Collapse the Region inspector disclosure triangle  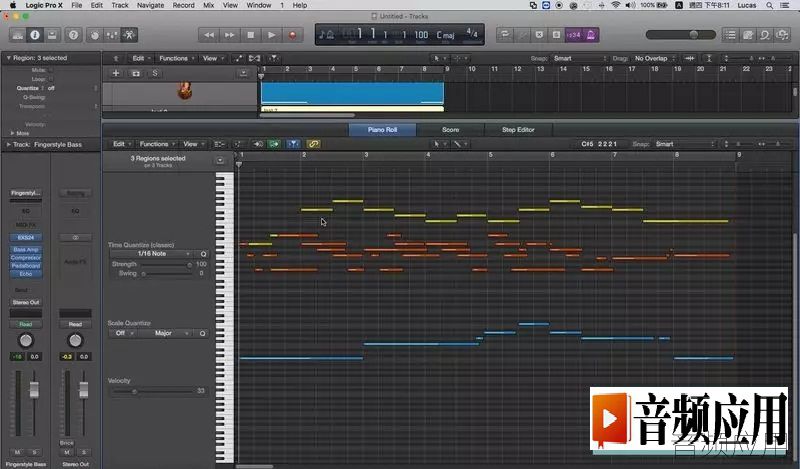pos(9,58)
